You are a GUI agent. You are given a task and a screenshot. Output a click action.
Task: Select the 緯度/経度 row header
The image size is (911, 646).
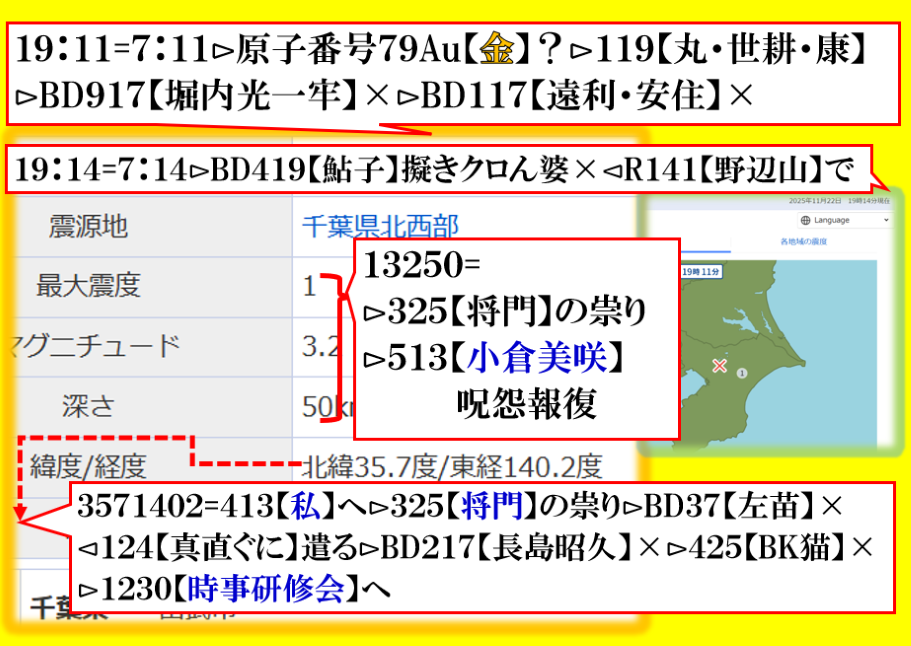pyautogui.click(x=88, y=465)
